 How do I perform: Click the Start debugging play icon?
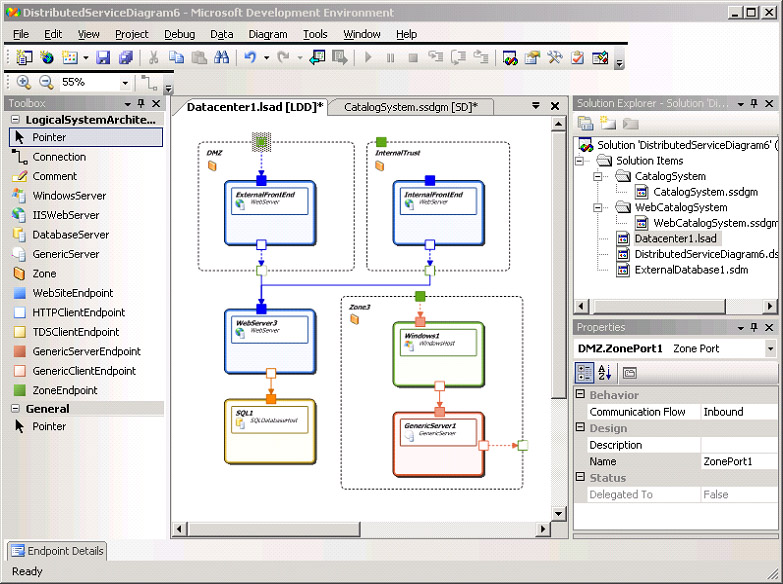[368, 57]
